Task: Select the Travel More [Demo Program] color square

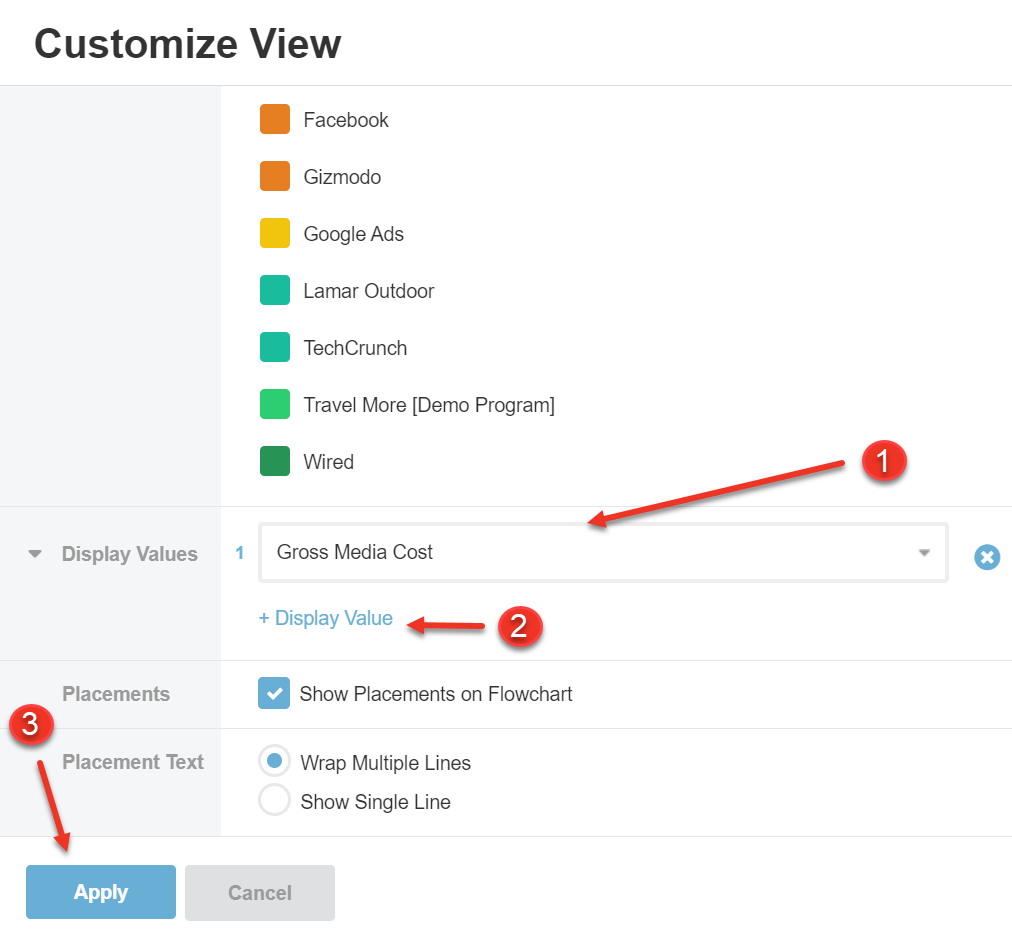Action: pyautogui.click(x=275, y=404)
